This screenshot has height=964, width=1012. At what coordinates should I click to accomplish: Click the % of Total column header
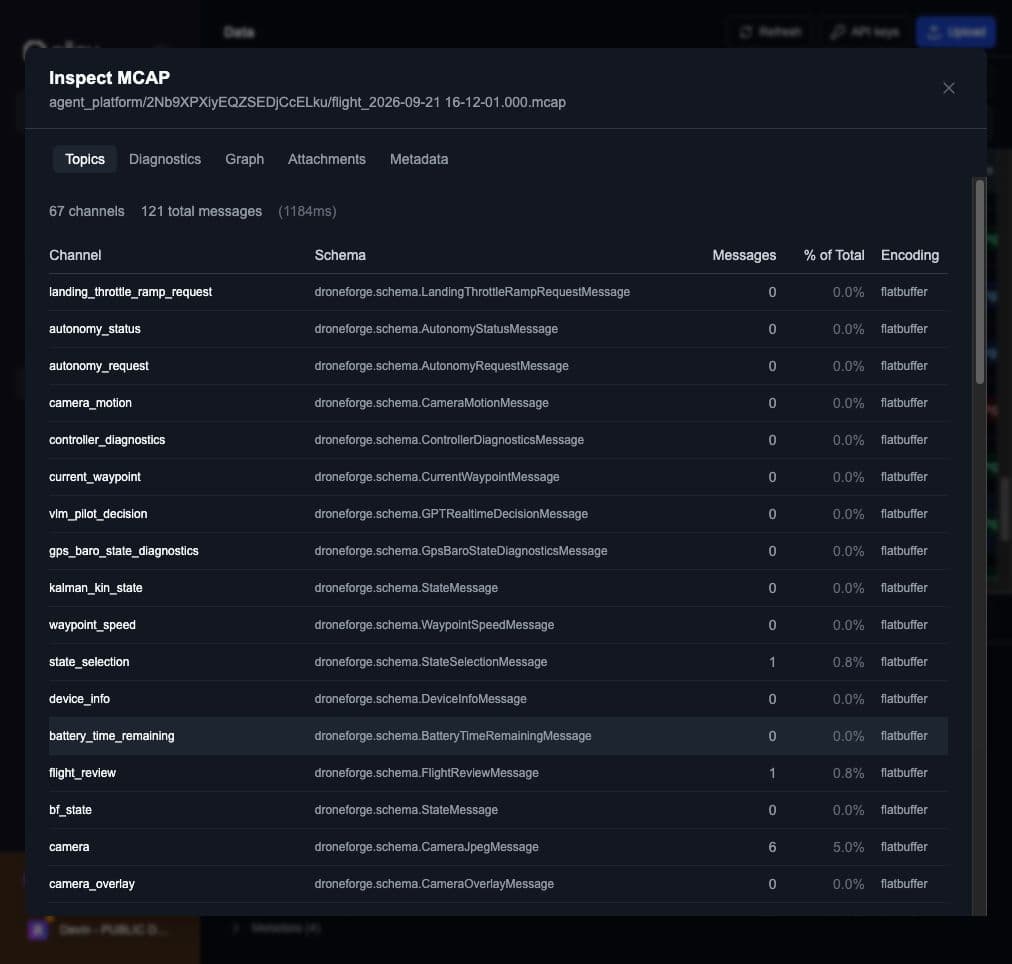(x=834, y=255)
